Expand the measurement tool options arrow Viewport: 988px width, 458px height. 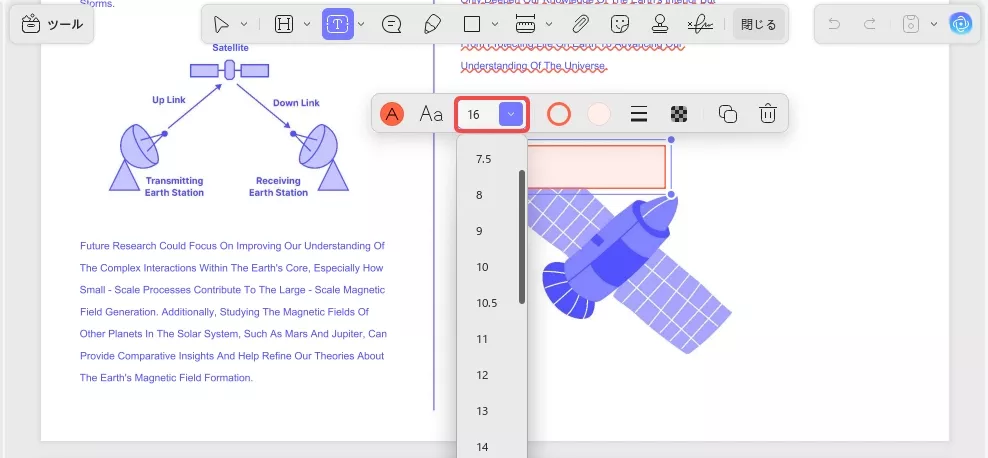point(549,25)
